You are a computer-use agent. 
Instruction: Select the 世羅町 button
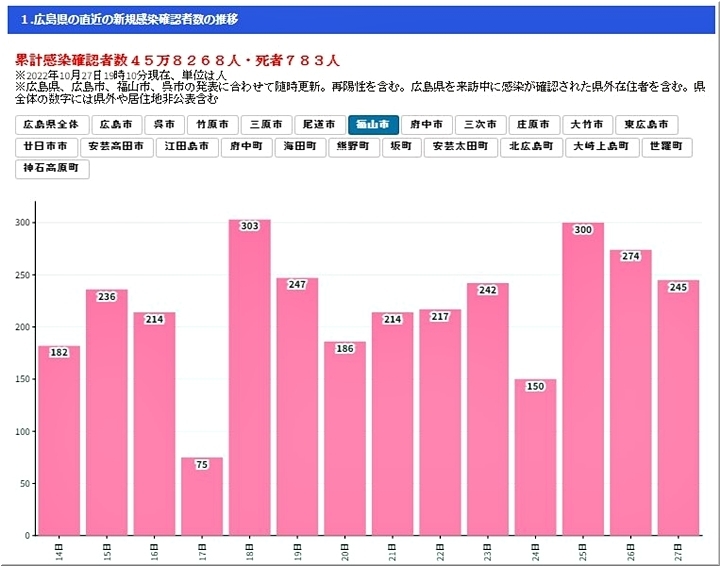point(667,147)
